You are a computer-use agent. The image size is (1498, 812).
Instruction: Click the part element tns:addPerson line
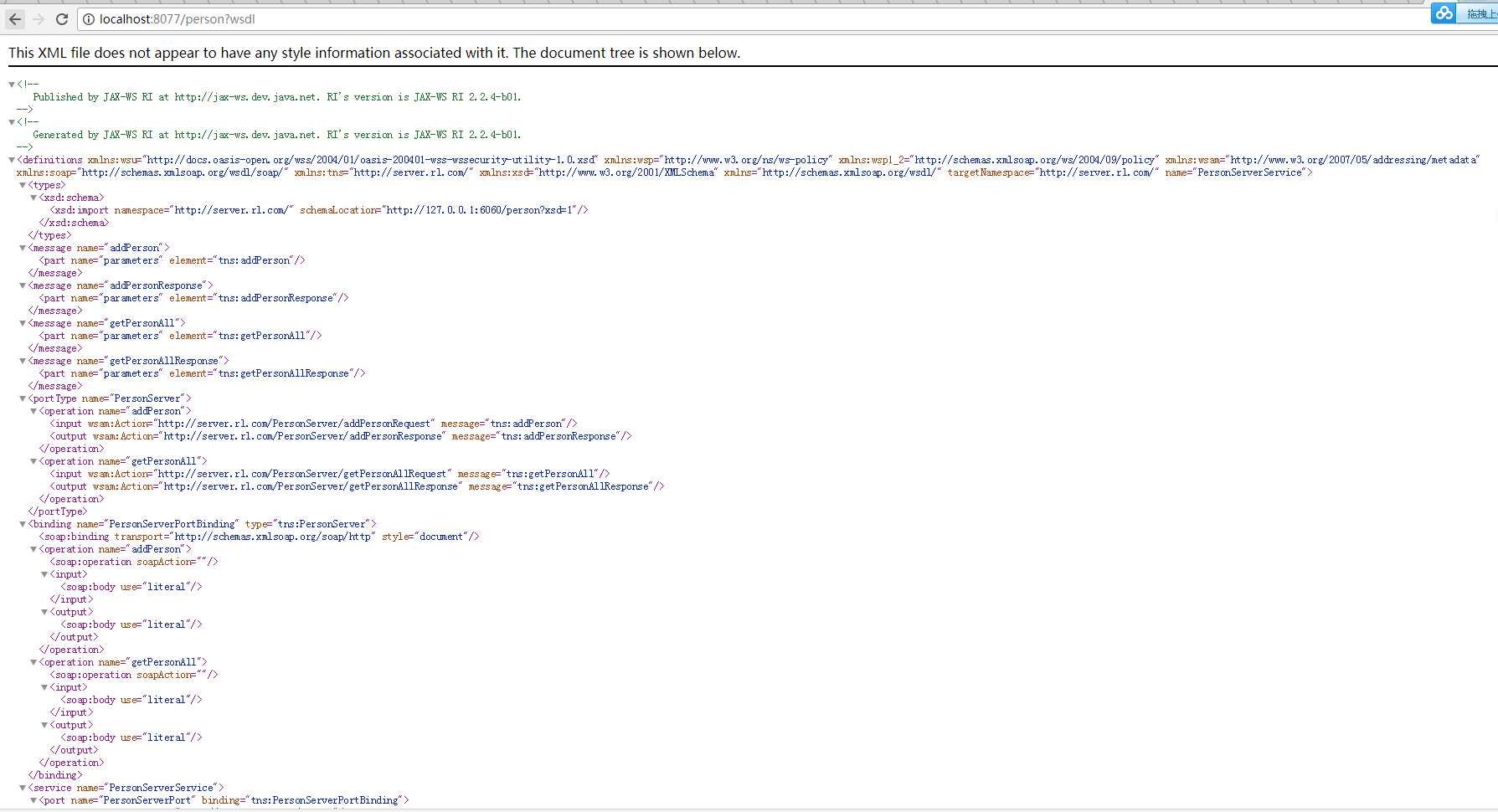coord(172,260)
